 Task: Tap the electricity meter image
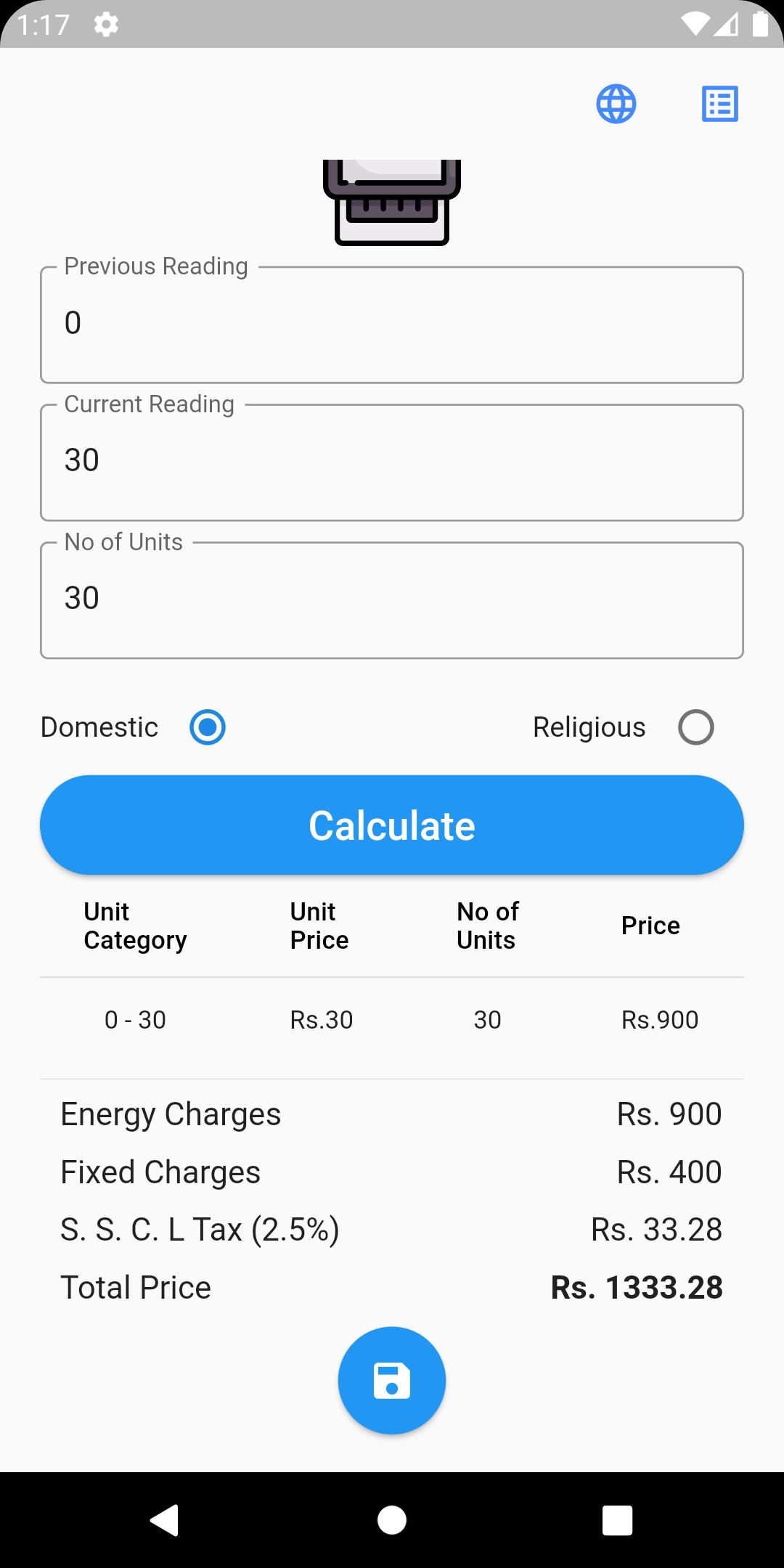click(x=392, y=202)
